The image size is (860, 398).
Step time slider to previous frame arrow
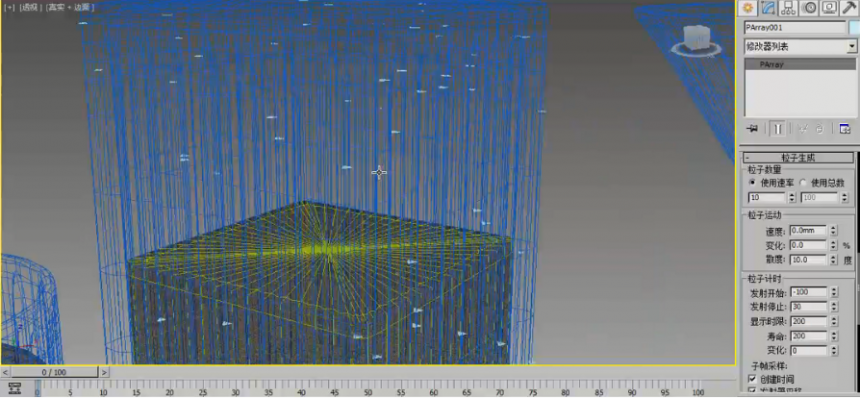click(5, 372)
